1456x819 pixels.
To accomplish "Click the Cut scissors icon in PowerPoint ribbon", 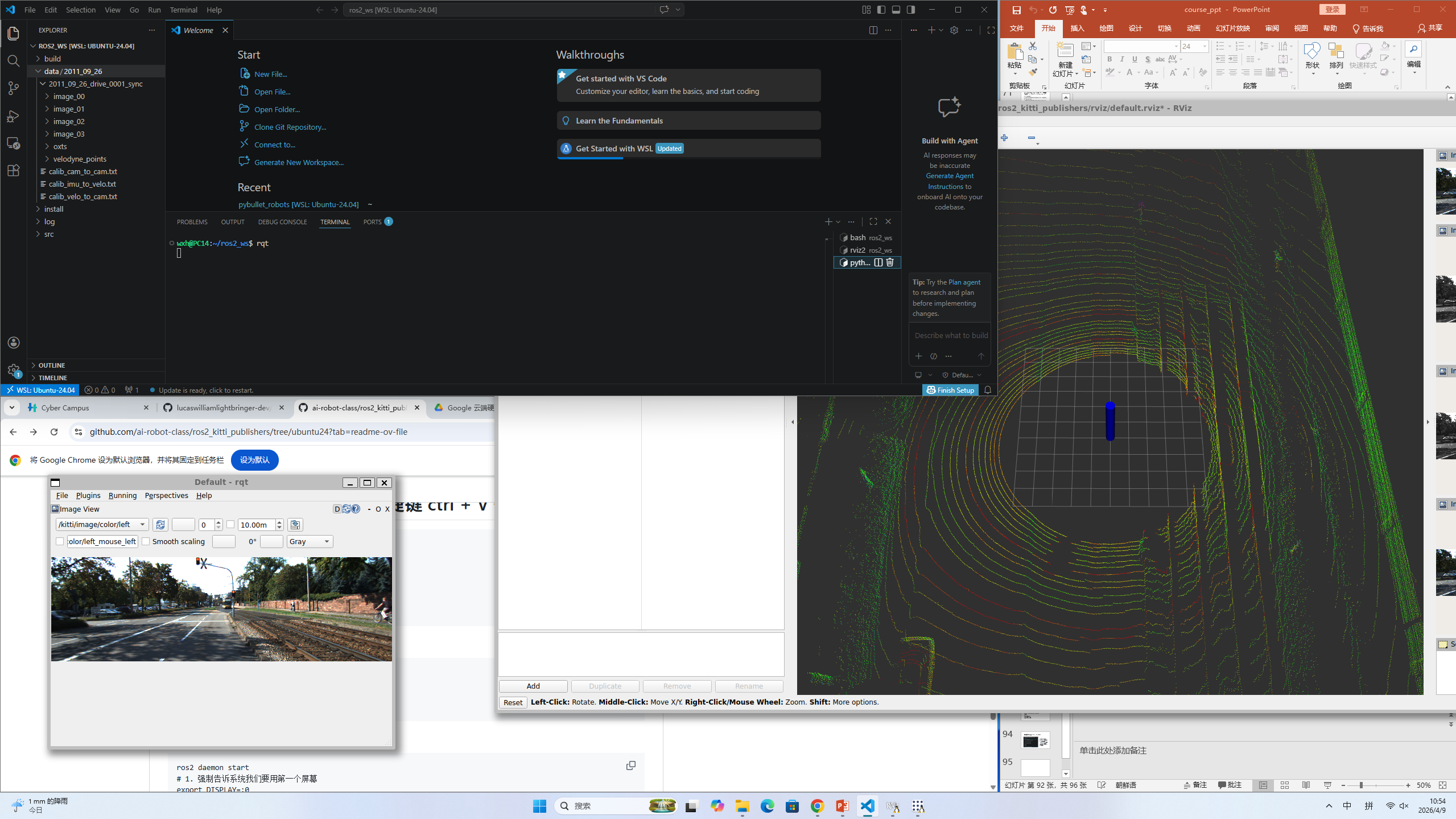I will click(x=1033, y=46).
